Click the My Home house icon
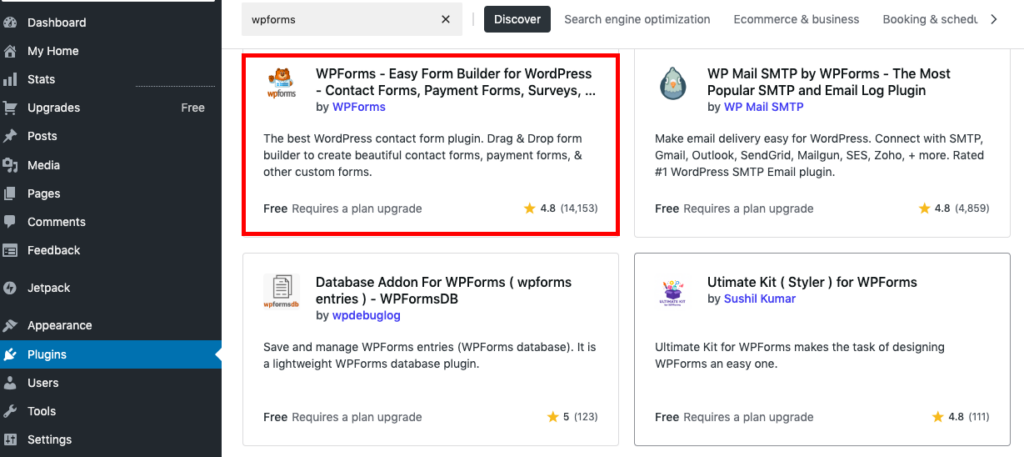The image size is (1024, 457). click(x=10, y=51)
